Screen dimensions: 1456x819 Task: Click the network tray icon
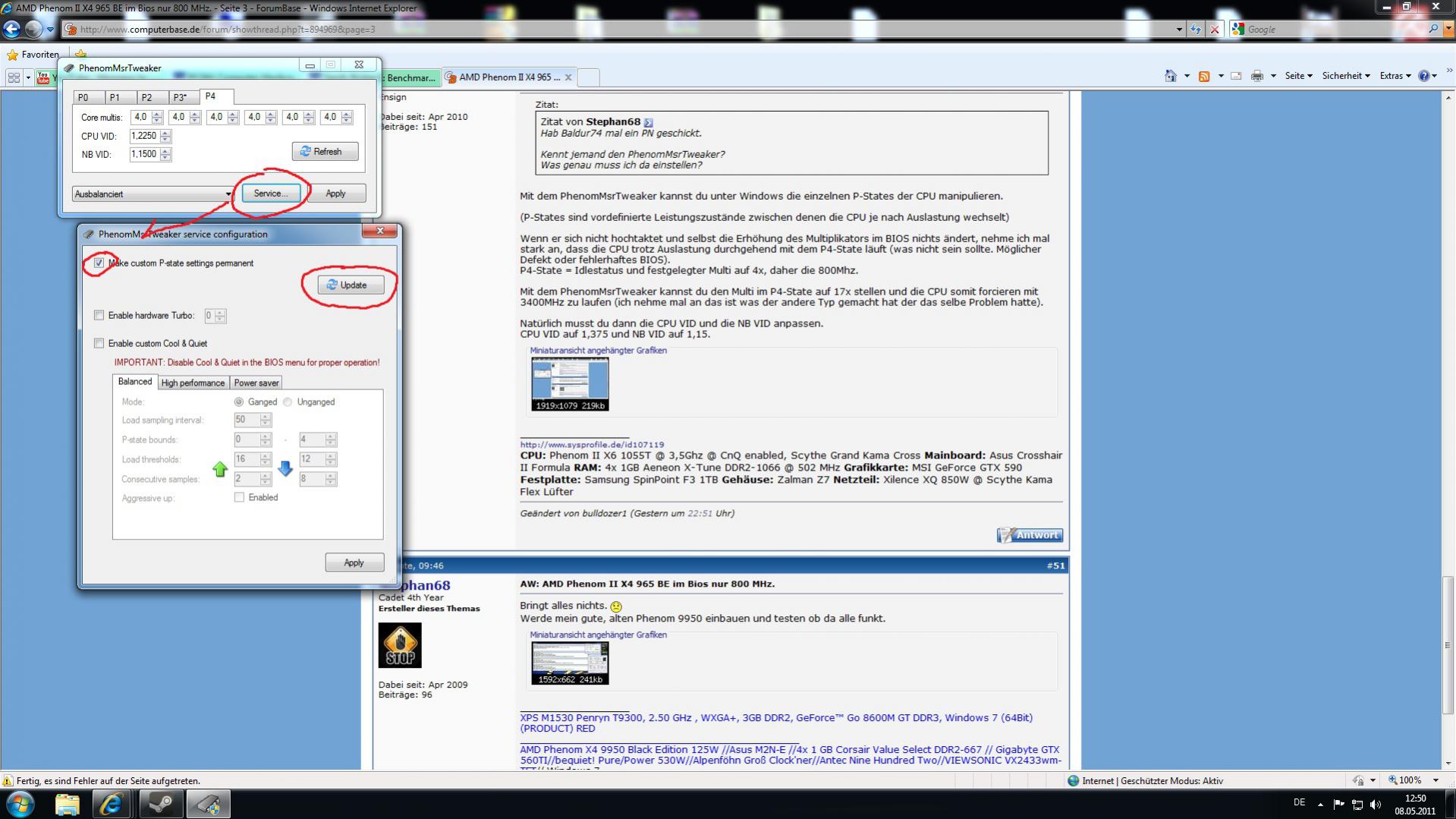[x=1357, y=804]
